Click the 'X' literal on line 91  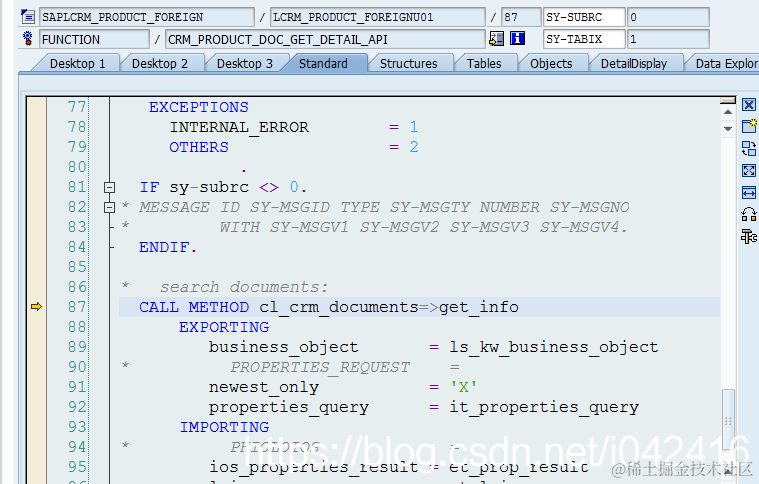[463, 387]
